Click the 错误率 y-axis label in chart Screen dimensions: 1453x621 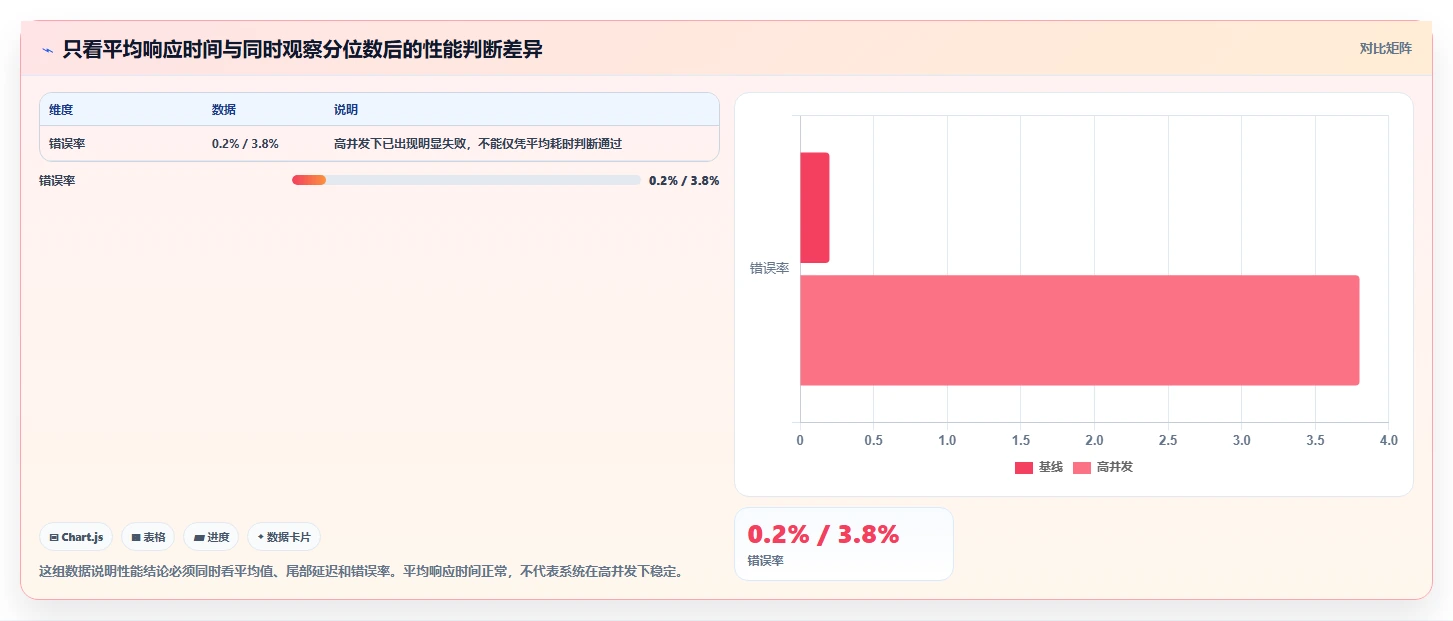coord(770,268)
